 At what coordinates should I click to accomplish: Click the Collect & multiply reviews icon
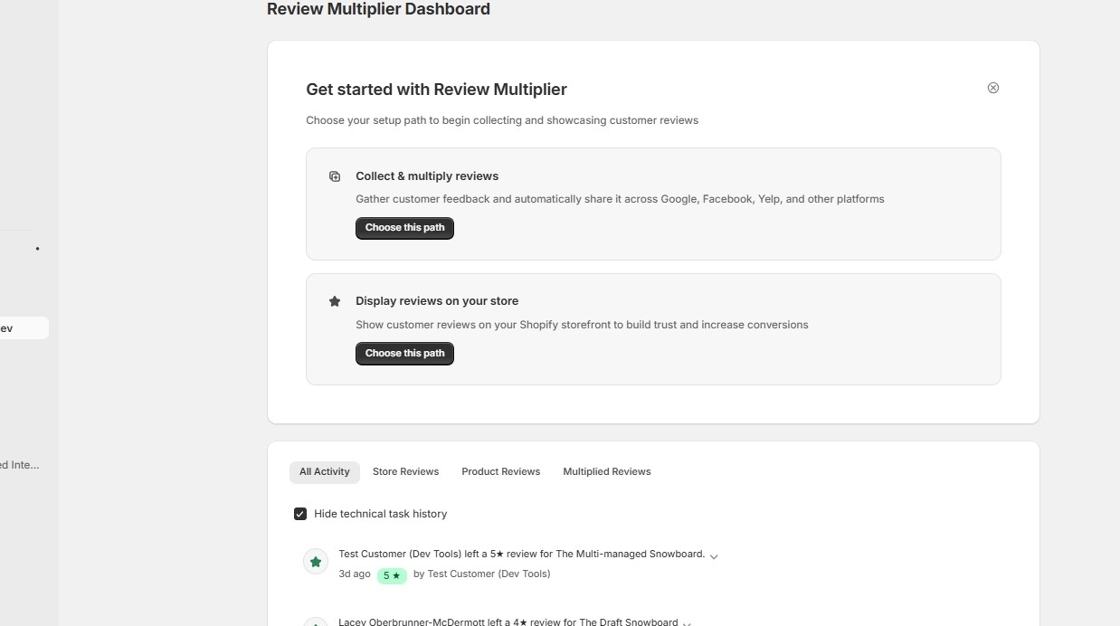click(334, 177)
